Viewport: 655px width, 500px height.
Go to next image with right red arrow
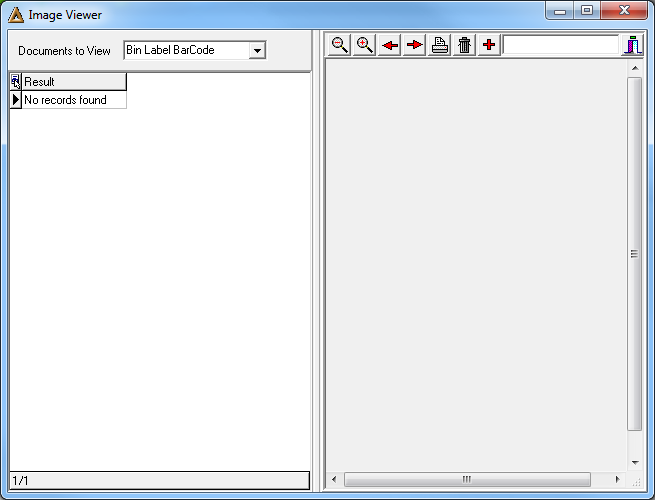click(x=414, y=45)
